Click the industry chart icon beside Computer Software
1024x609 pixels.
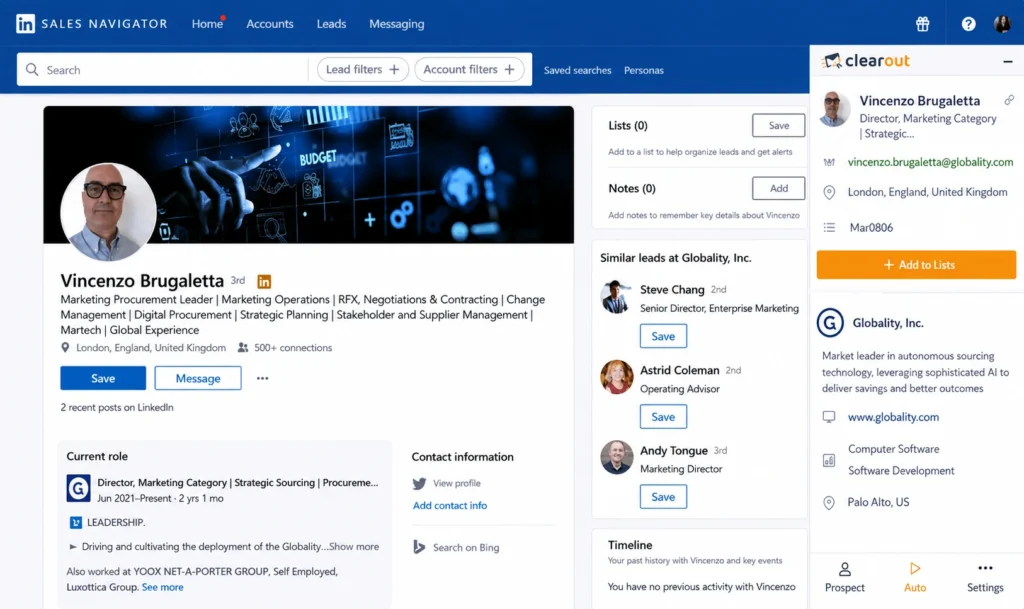coord(829,460)
